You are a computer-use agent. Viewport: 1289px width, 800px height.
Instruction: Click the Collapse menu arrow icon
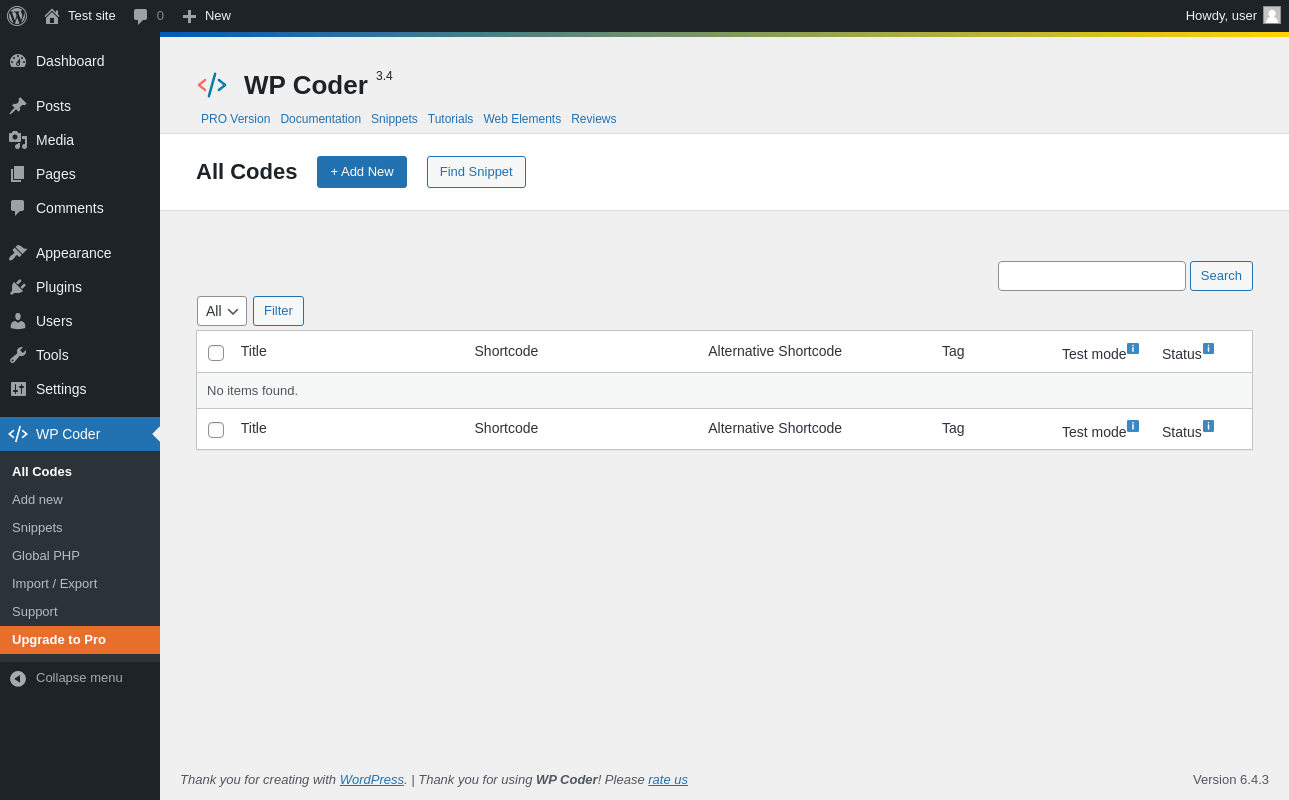[18, 678]
